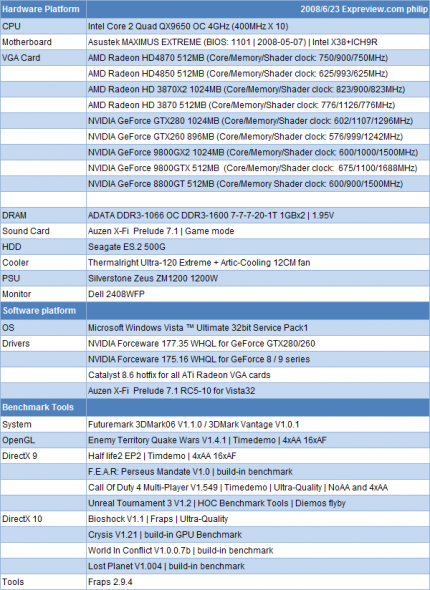Click the NVIDIA GeForce 9800GX2 1024MB row
This screenshot has height=590, width=430.
(258, 152)
